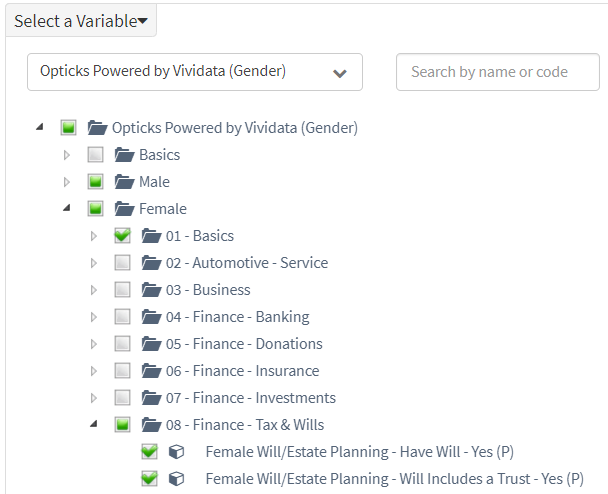The image size is (608, 494).
Task: Collapse the 08 - Finance - Tax & Wills folder
Action: 93,424
